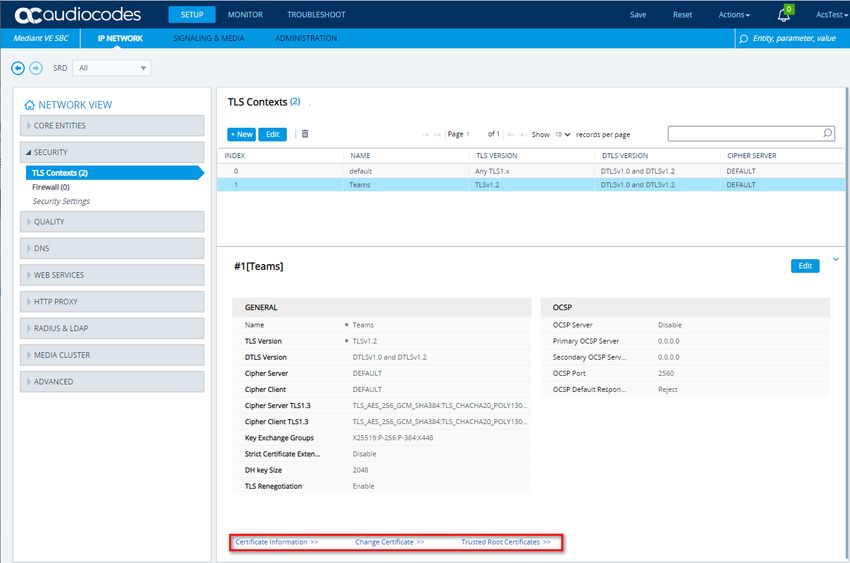Screen dimensions: 850x563
Task: Click the Entity, parameter, value search field
Action: pyautogui.click(x=794, y=38)
